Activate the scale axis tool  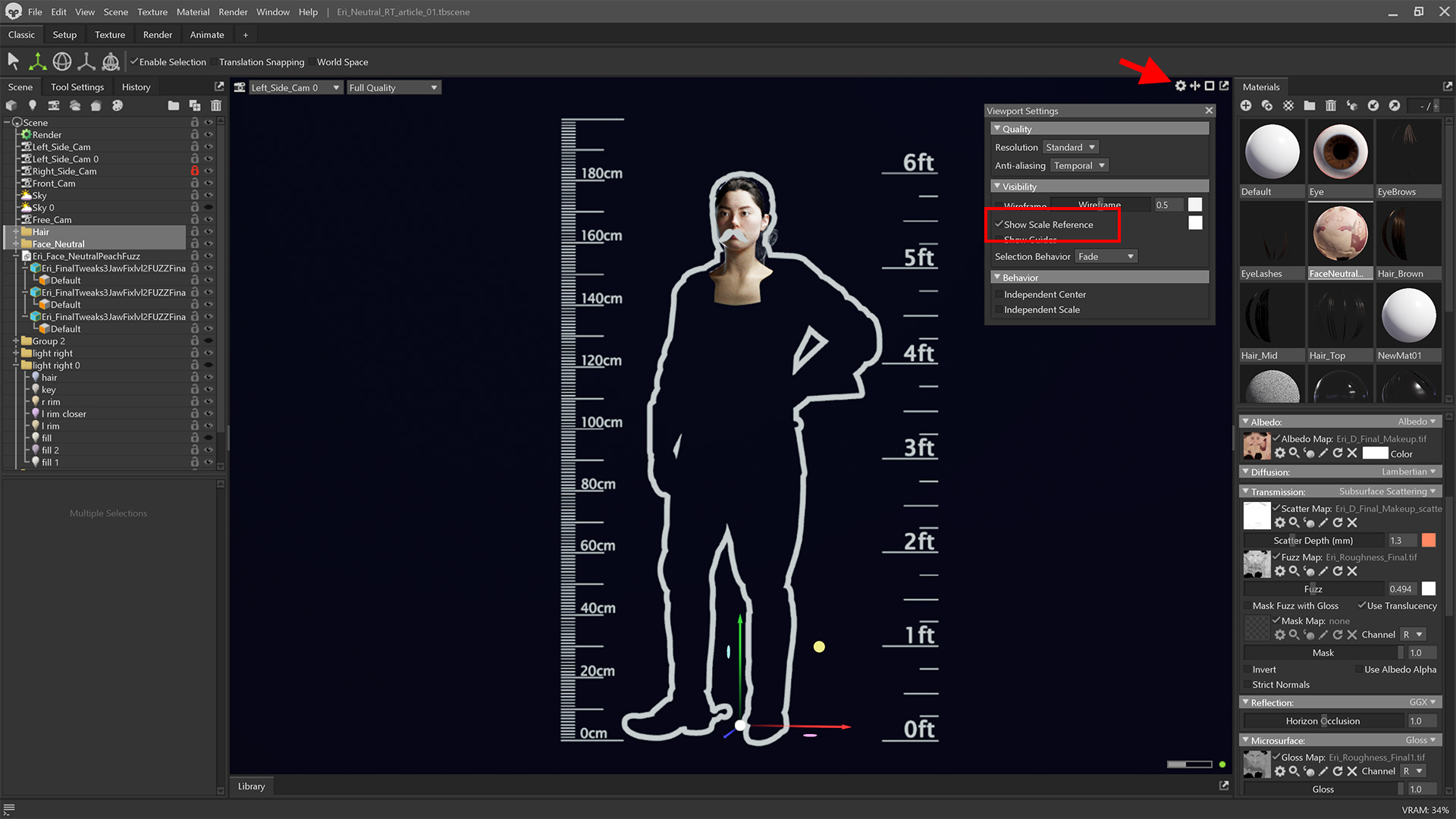pos(86,61)
